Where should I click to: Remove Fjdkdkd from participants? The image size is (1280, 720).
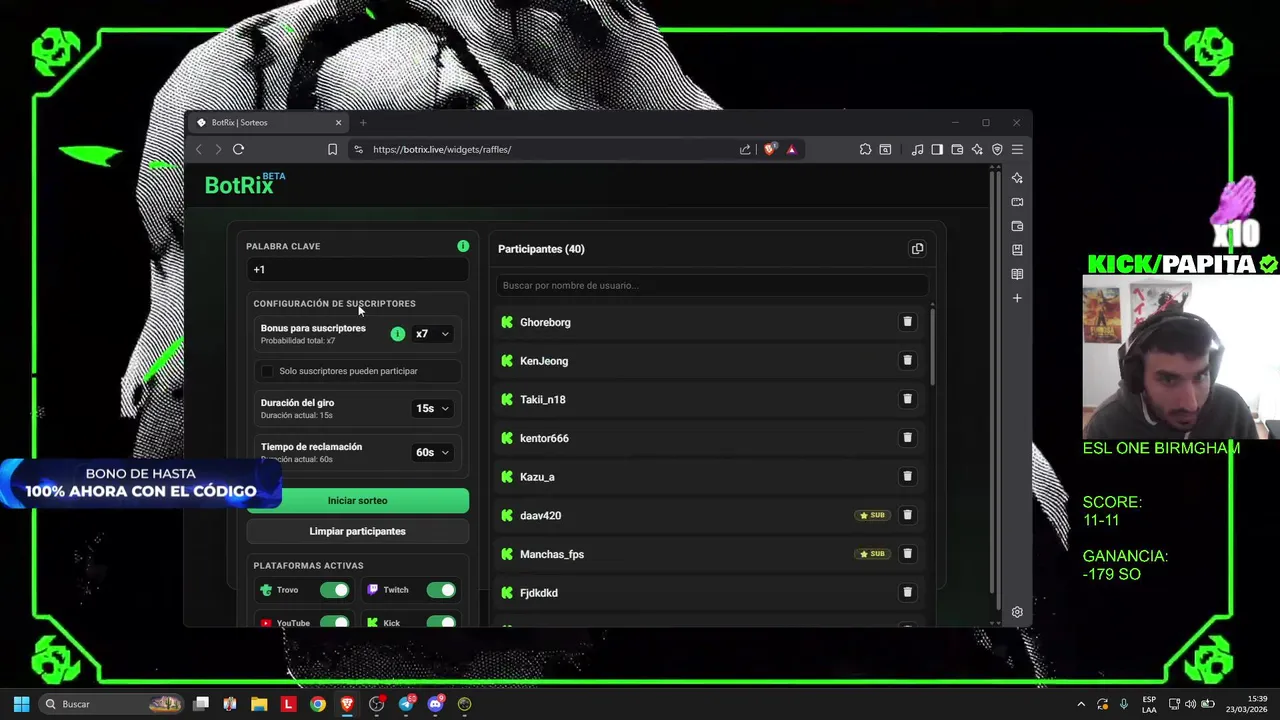click(907, 592)
